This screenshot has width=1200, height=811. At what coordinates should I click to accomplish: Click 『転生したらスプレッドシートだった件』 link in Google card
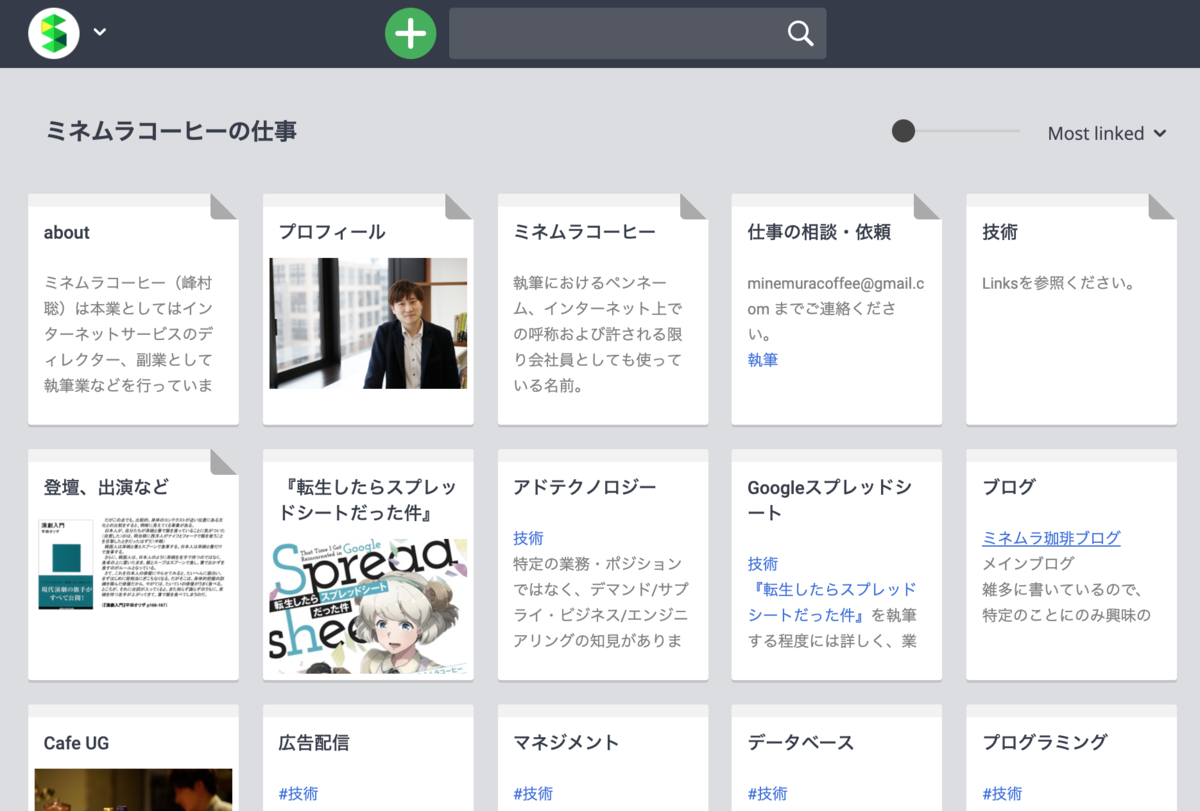(x=832, y=602)
